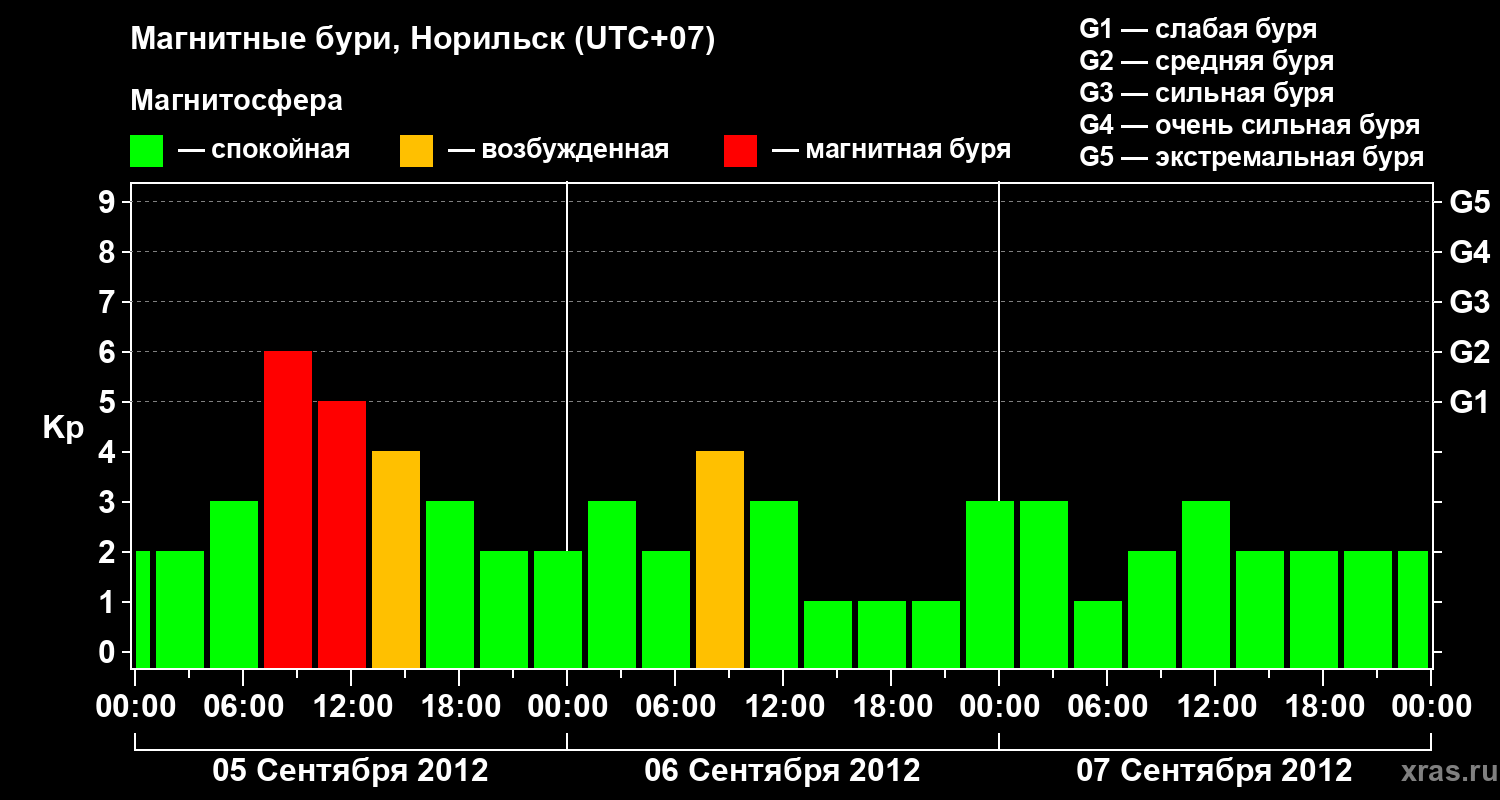Click the standalone 'G3' right-axis label

1469,302
